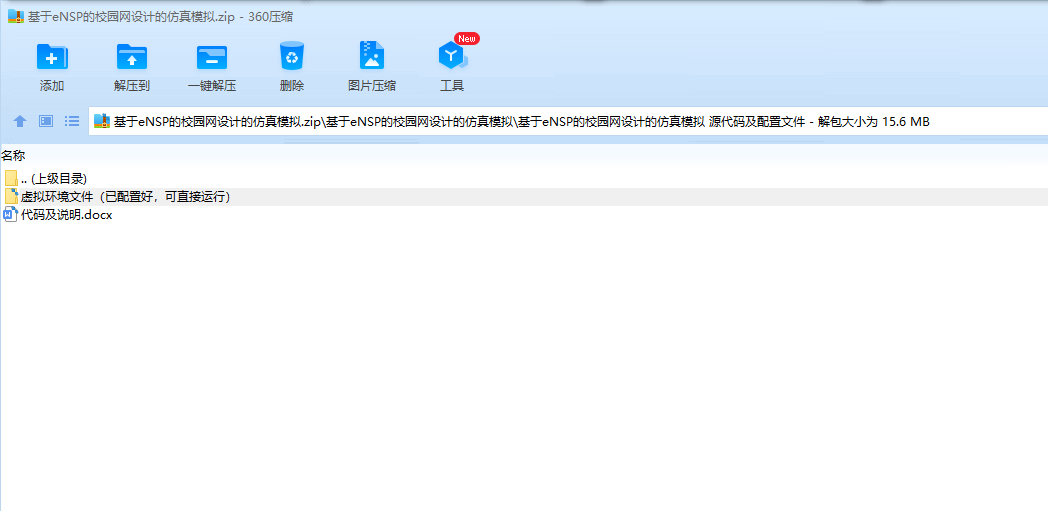
Task: Switch to the list view icon
Action: coord(72,121)
